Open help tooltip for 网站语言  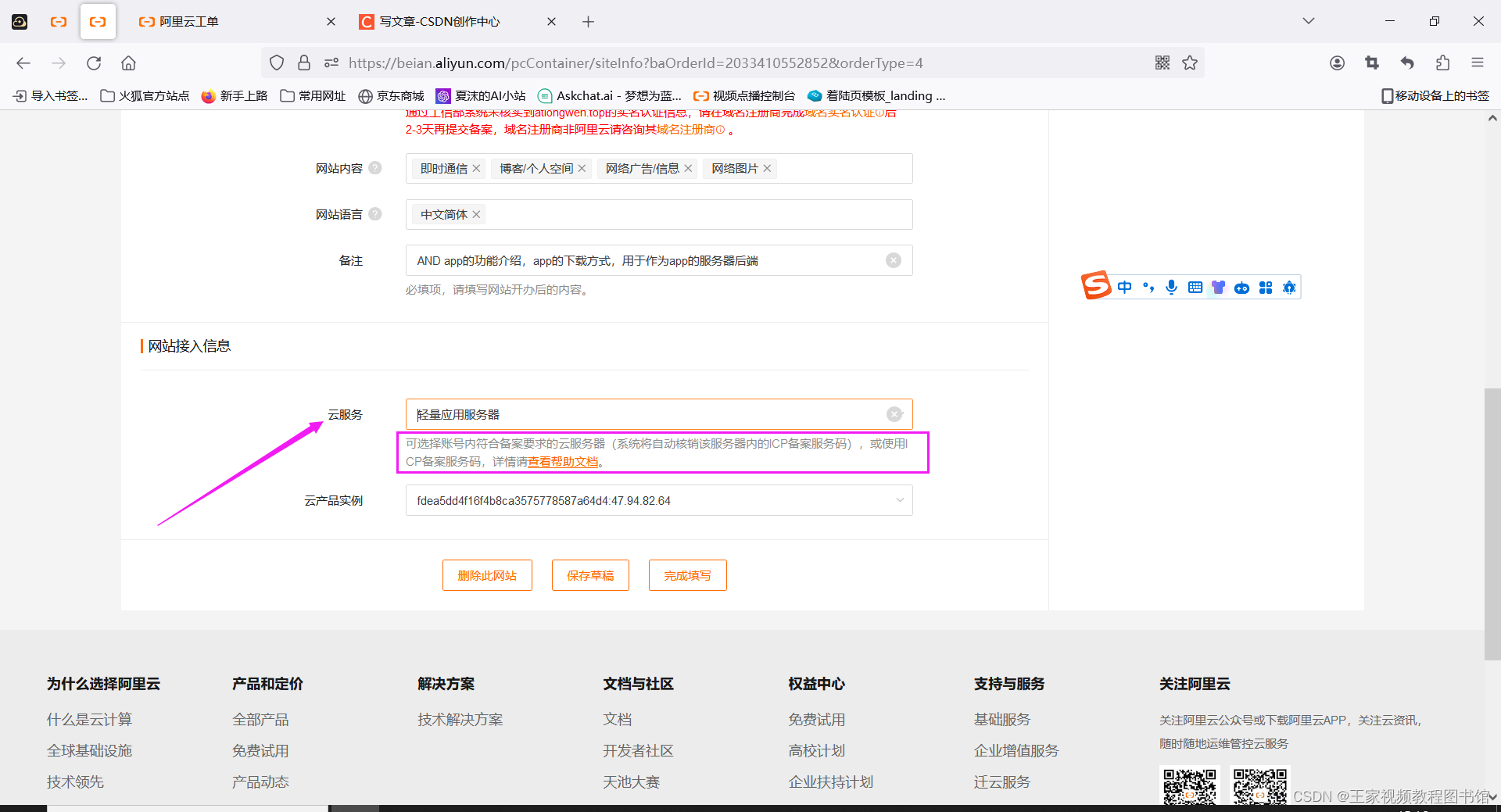click(x=375, y=214)
